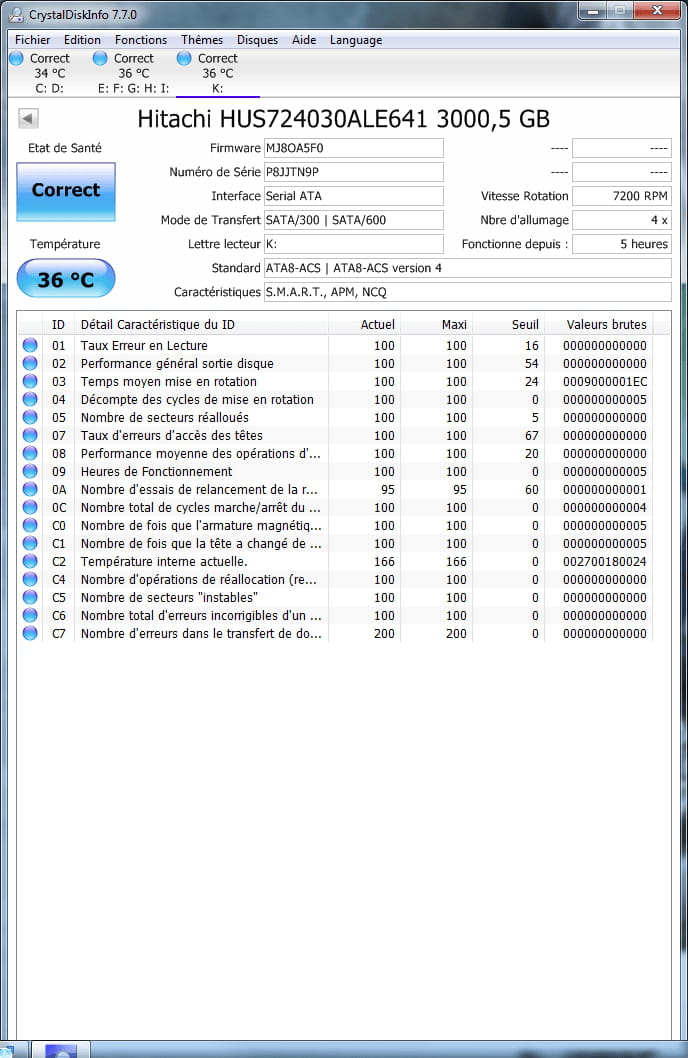Open the Thèmes menu
The image size is (688, 1058).
[202, 40]
